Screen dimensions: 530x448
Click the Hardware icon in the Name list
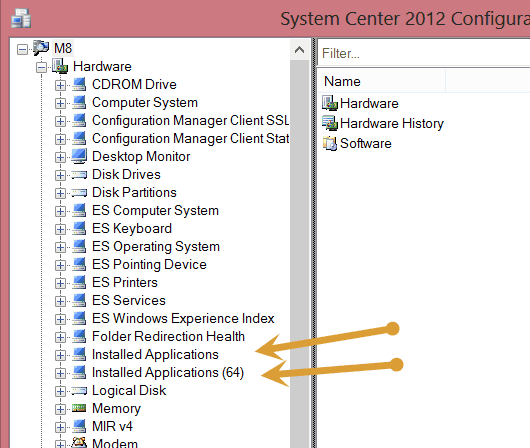330,103
